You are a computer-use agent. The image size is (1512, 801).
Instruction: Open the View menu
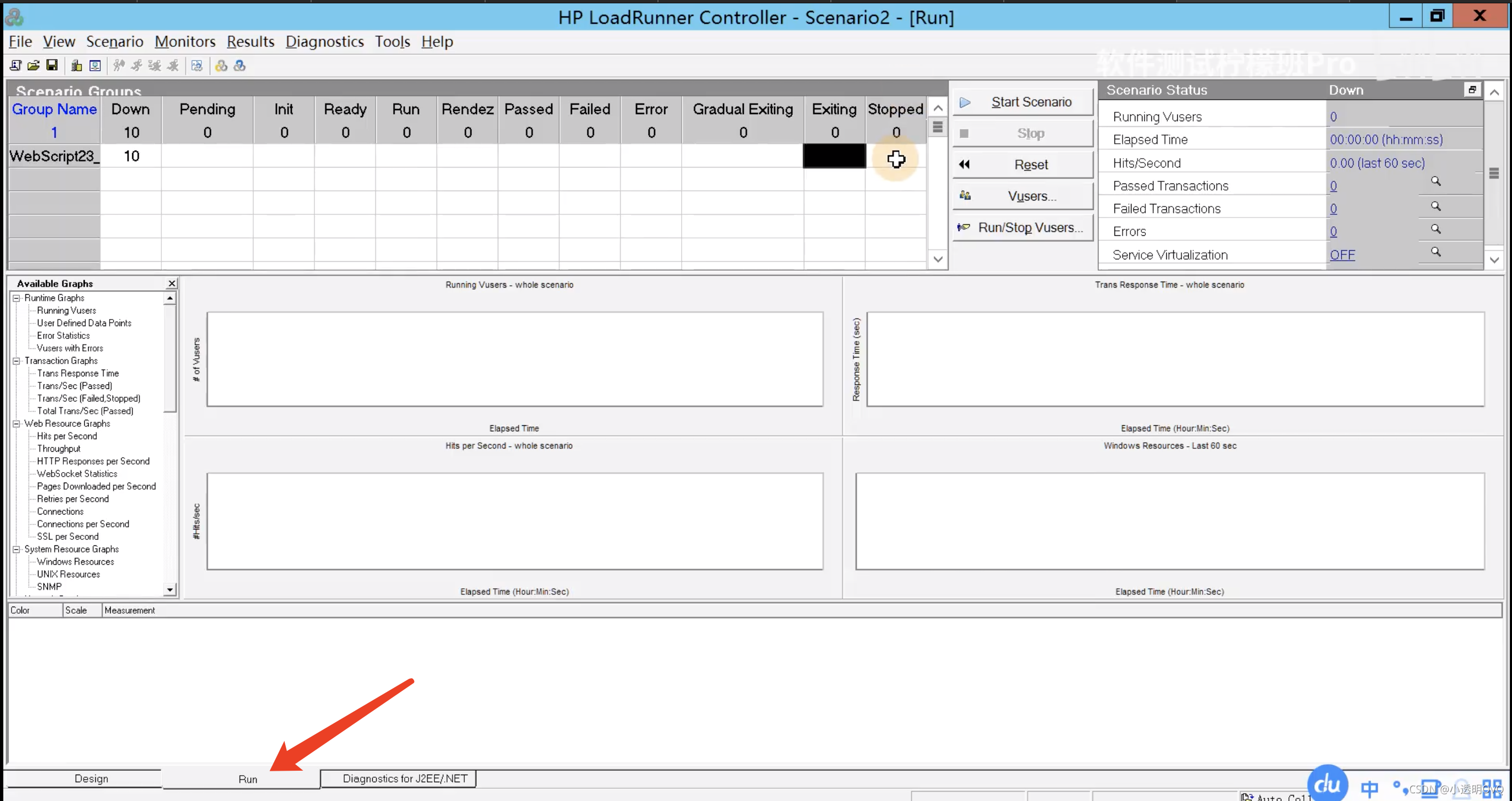click(59, 42)
